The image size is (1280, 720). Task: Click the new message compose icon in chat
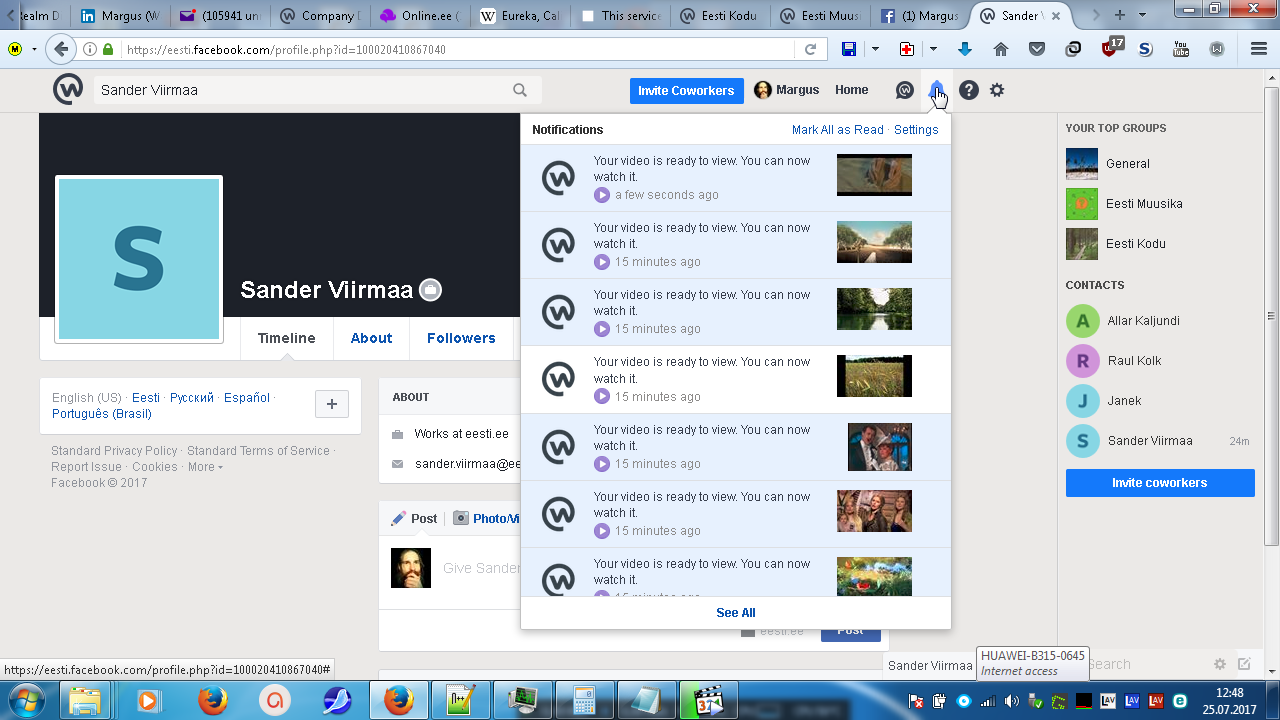coord(1244,664)
